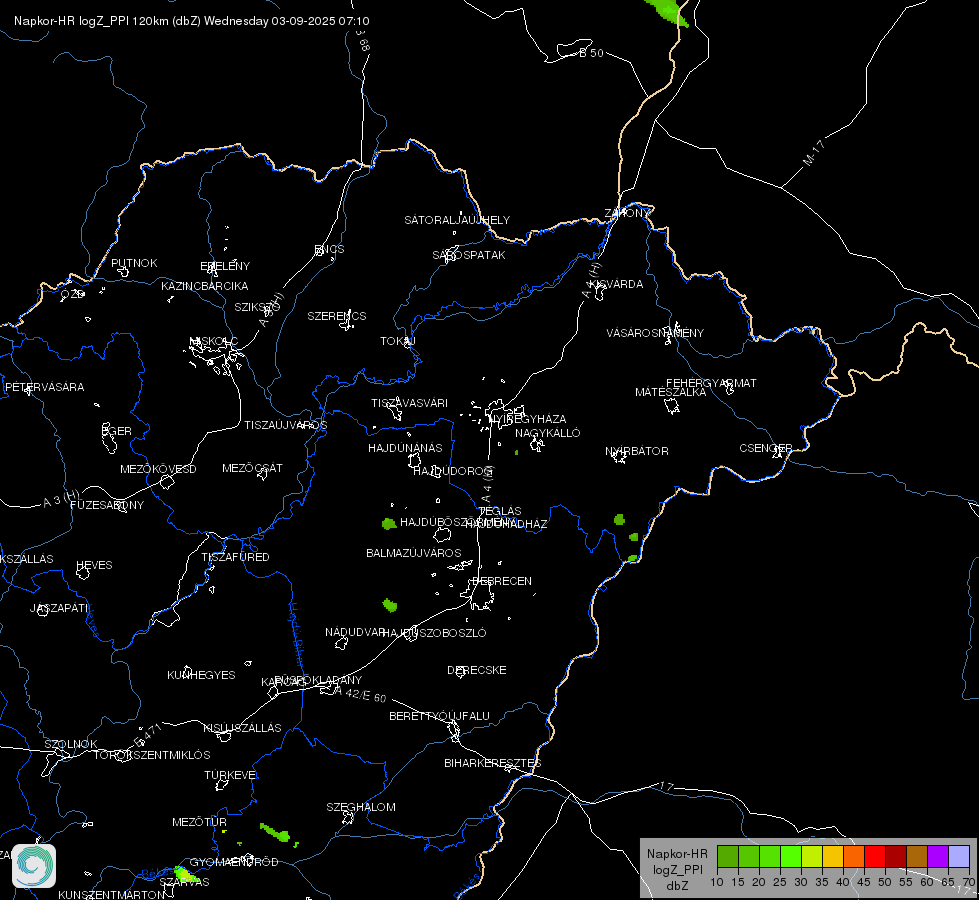Click the SÁROSPATAK label

coord(469,255)
